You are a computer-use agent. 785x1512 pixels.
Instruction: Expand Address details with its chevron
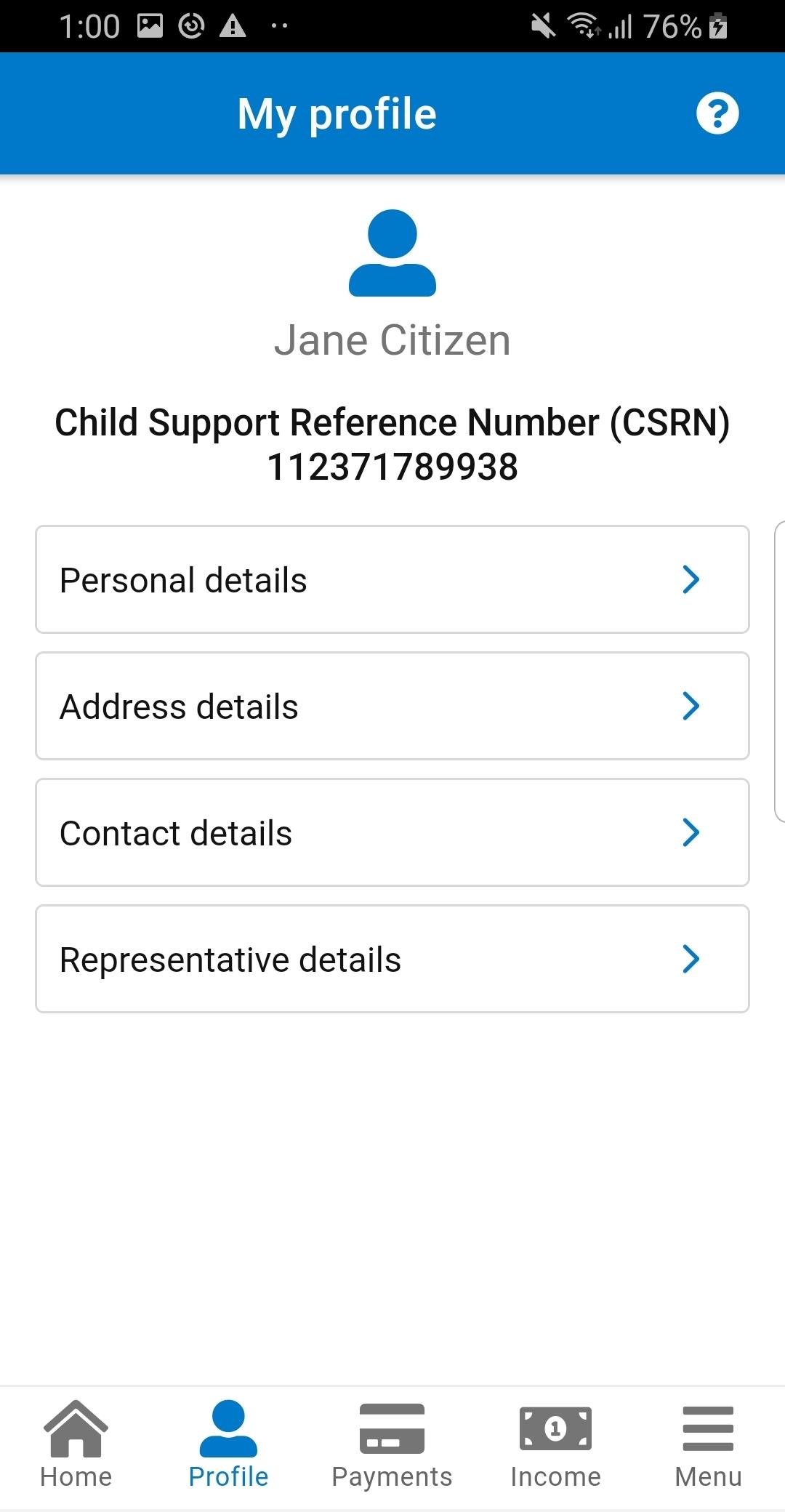click(x=691, y=706)
